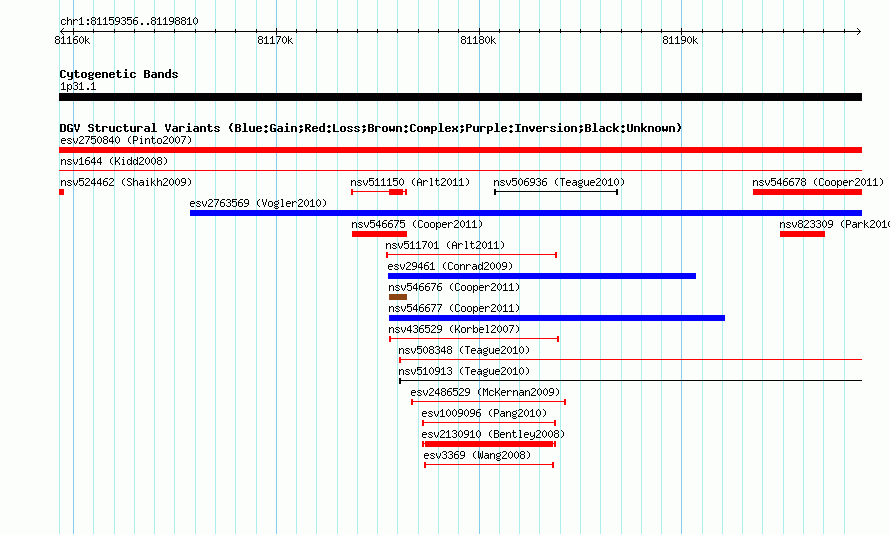Click the esv1009096 (Pang2010) label
Viewport: 890px width, 534px height.
[x=484, y=413]
